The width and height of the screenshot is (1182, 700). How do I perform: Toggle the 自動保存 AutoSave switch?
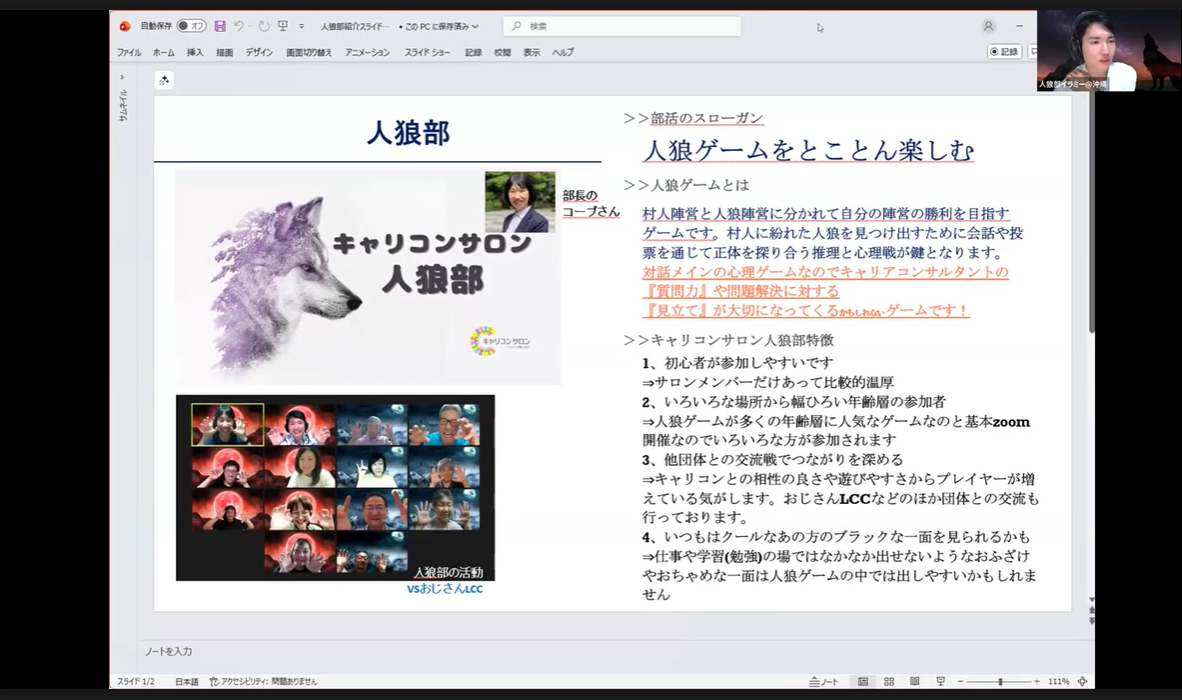click(191, 26)
